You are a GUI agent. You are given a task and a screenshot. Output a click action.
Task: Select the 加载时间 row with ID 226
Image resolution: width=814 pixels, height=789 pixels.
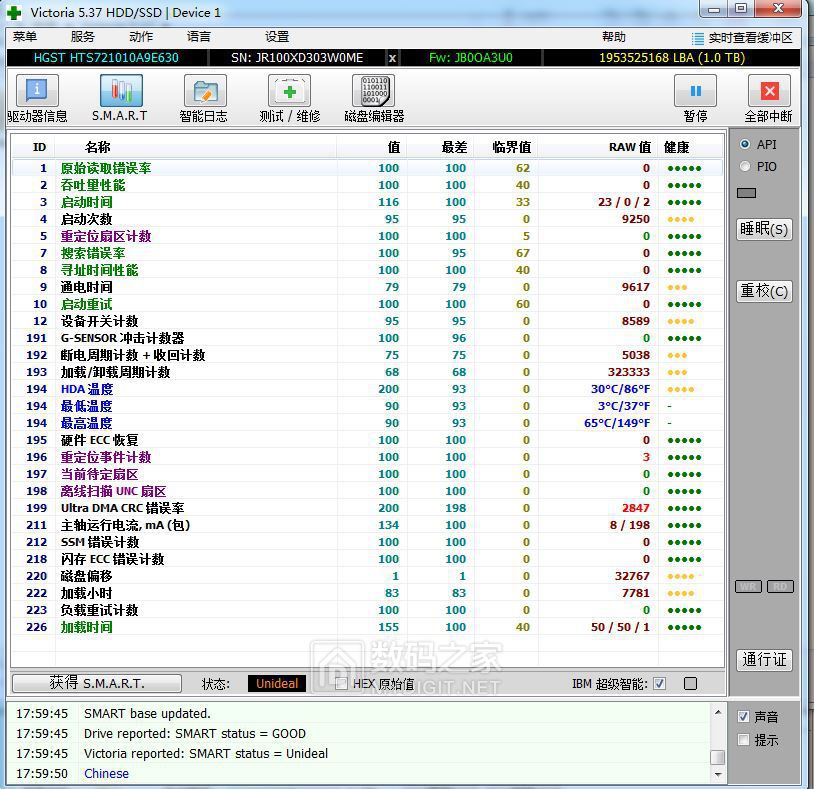tap(367, 627)
